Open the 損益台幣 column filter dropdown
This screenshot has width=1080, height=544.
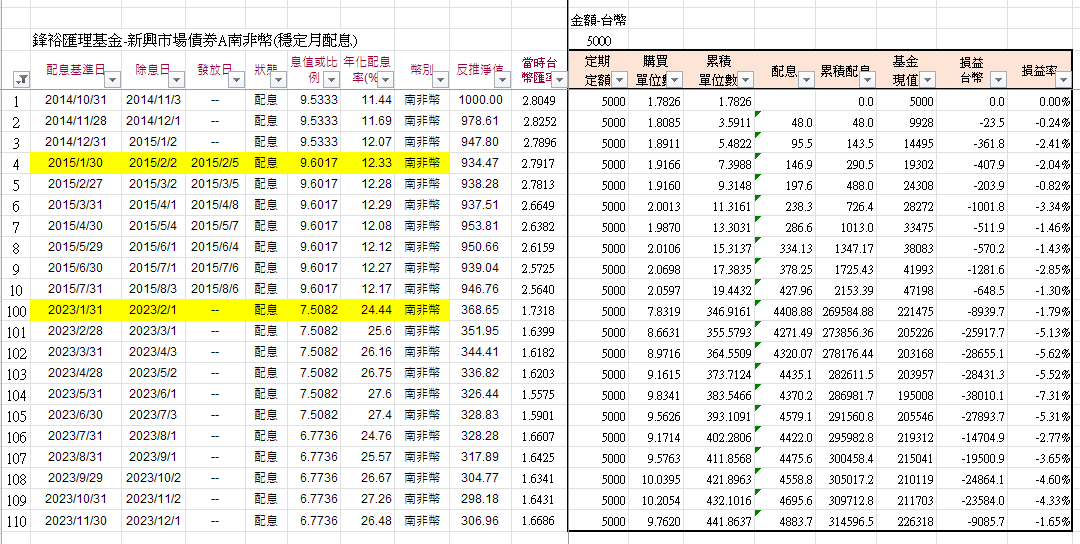997,80
